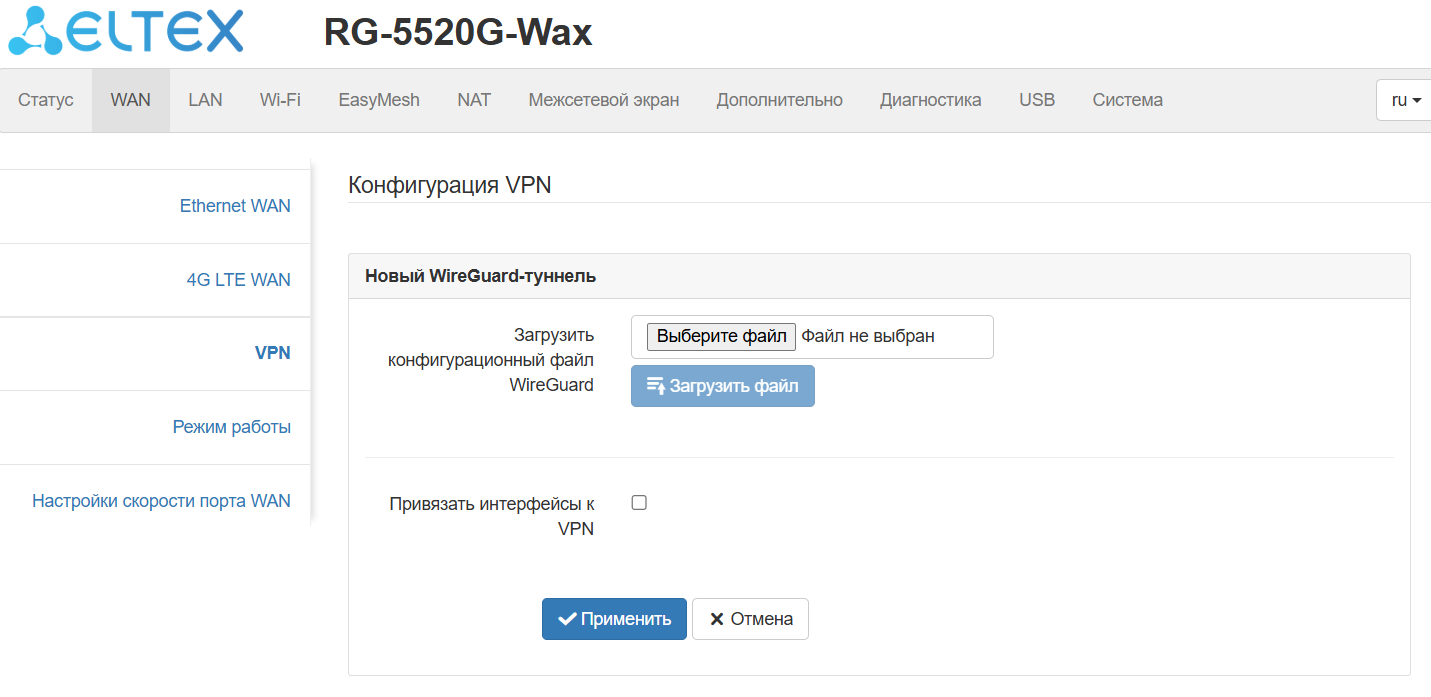Open the Дополнительно menu tab

779,100
